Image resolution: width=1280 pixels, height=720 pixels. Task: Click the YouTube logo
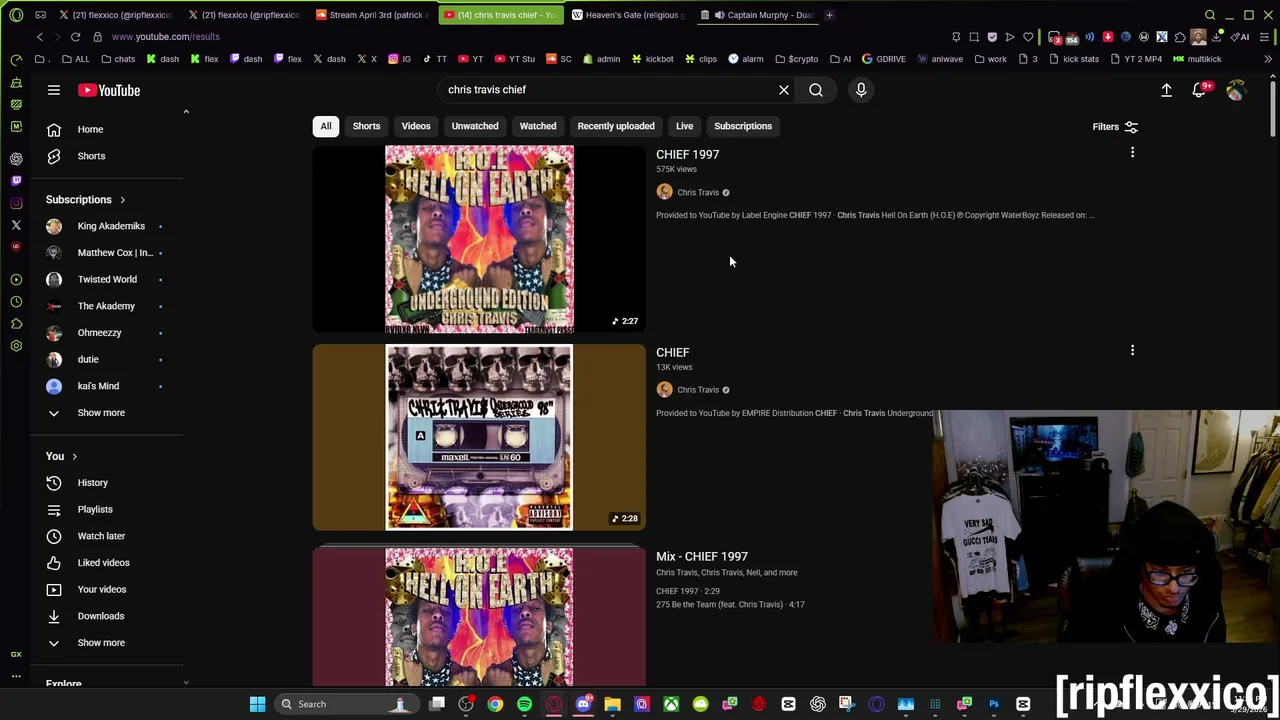click(x=109, y=90)
